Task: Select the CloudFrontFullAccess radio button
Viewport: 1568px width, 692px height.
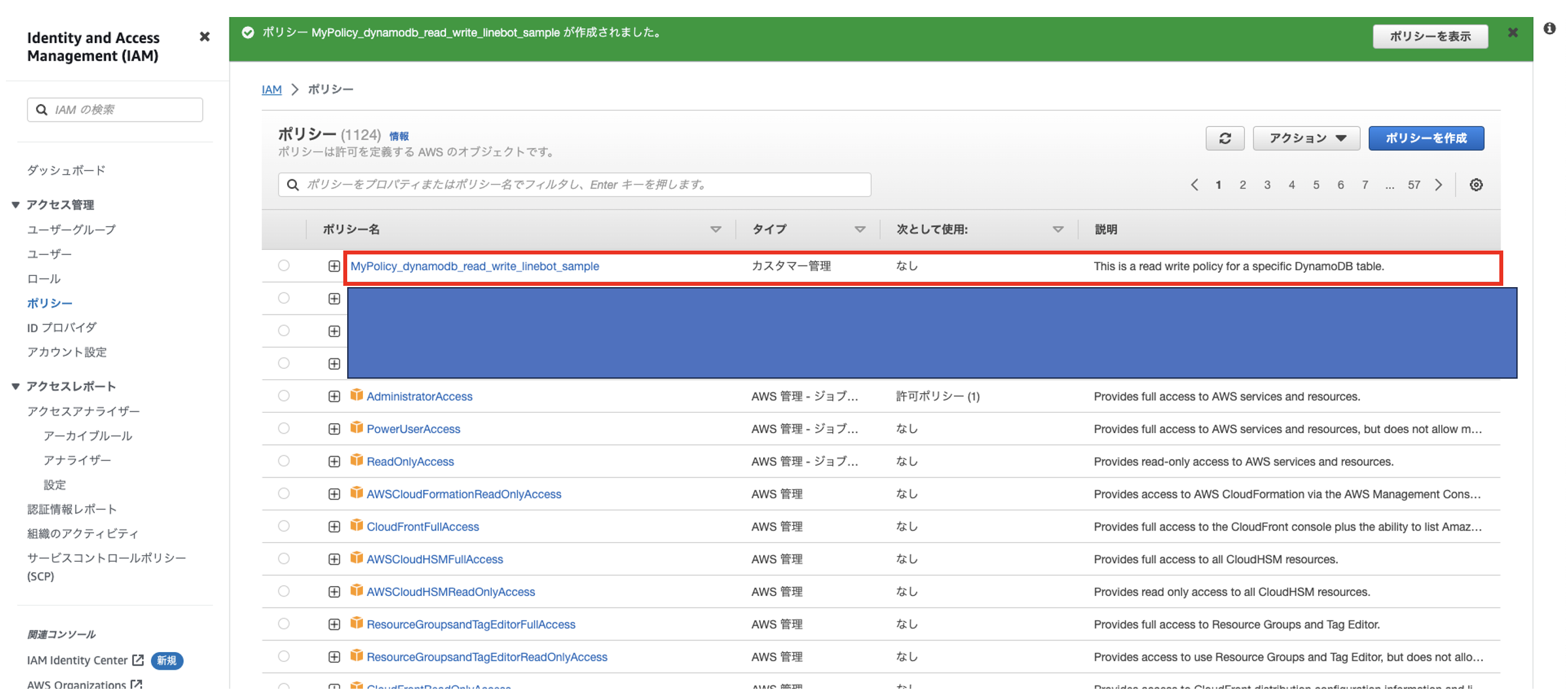Action: coord(284,526)
